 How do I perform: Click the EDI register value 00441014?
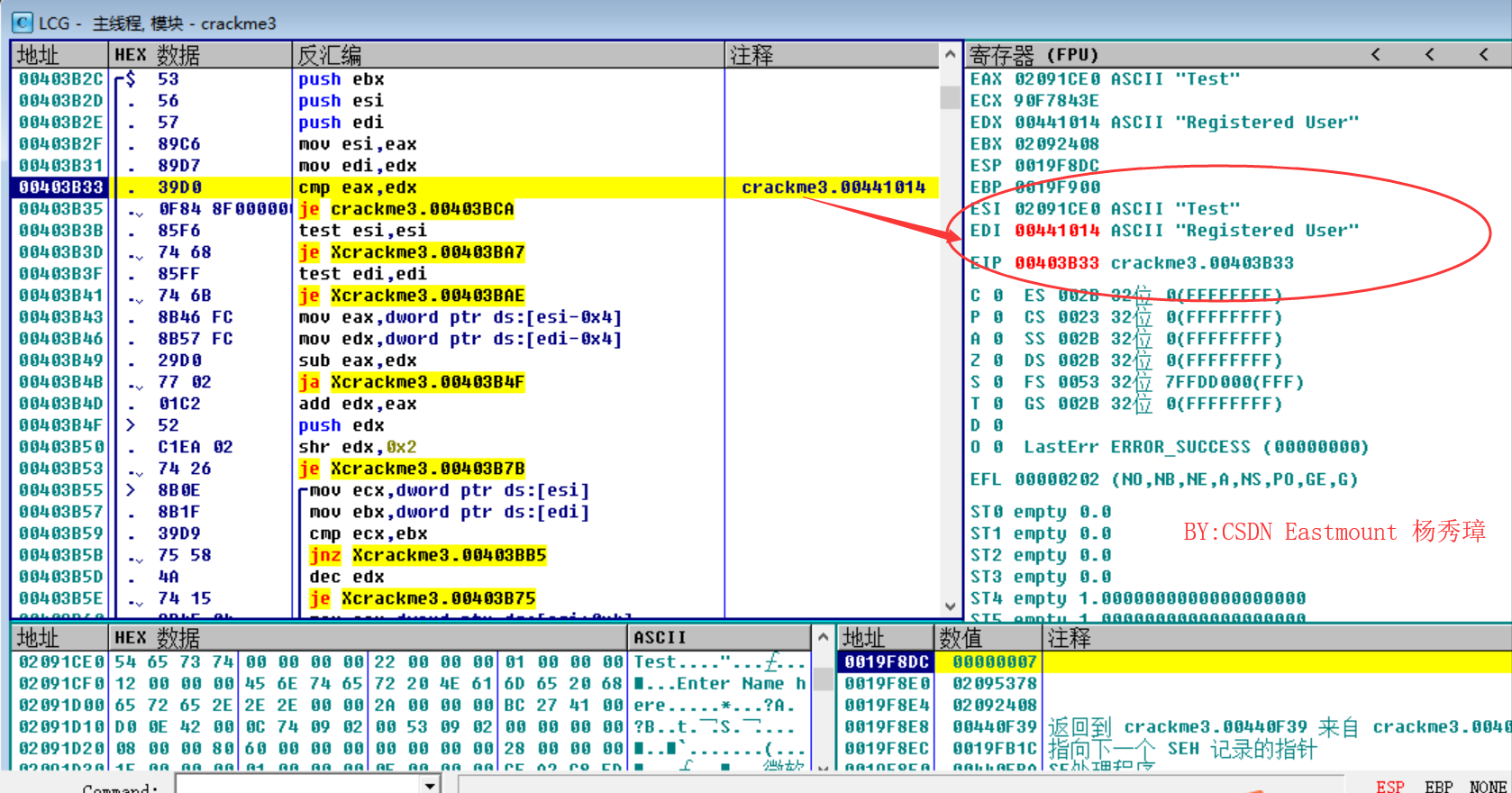(x=1057, y=231)
